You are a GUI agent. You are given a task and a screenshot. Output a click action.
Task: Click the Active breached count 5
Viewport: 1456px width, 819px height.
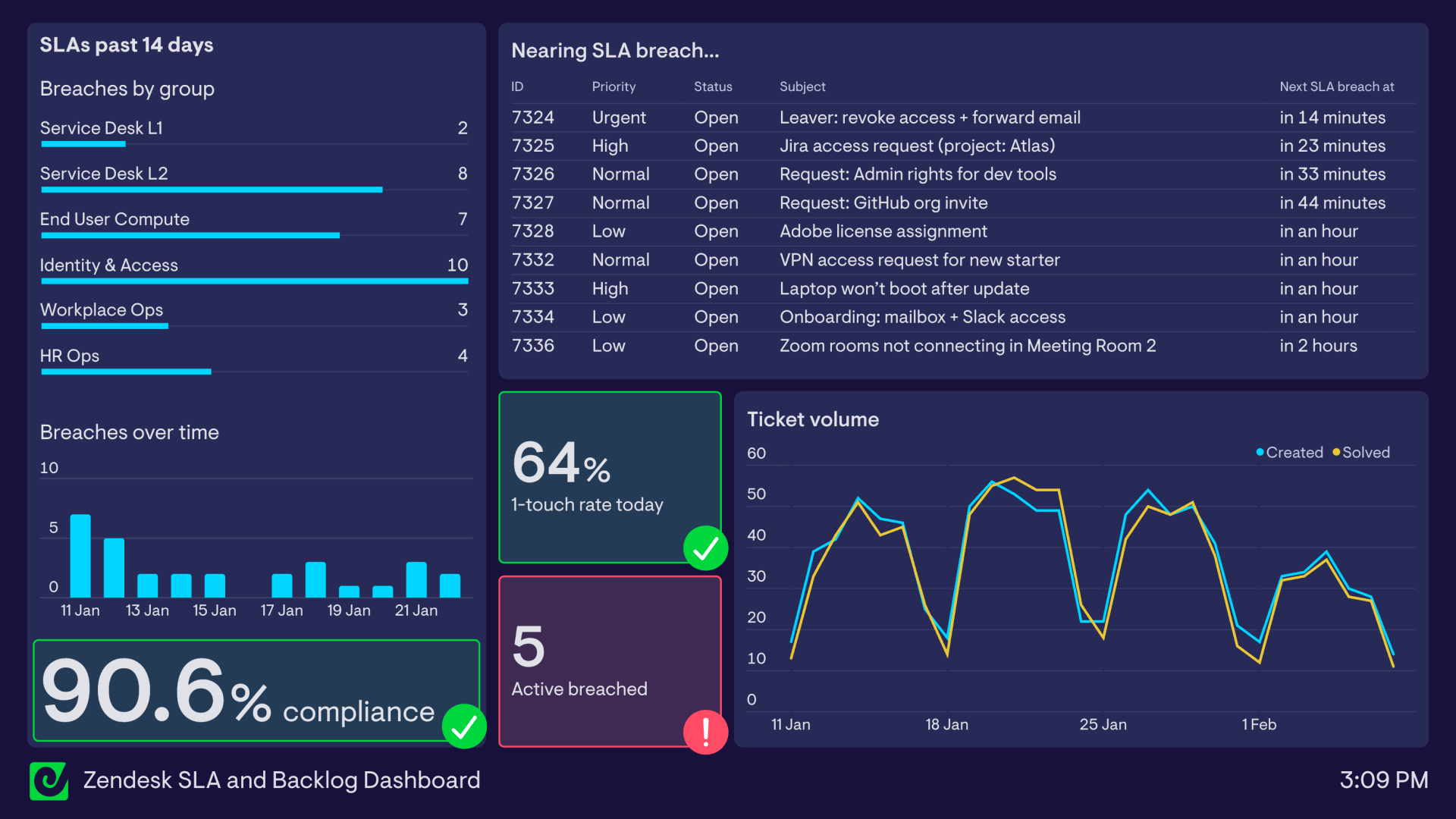(529, 646)
